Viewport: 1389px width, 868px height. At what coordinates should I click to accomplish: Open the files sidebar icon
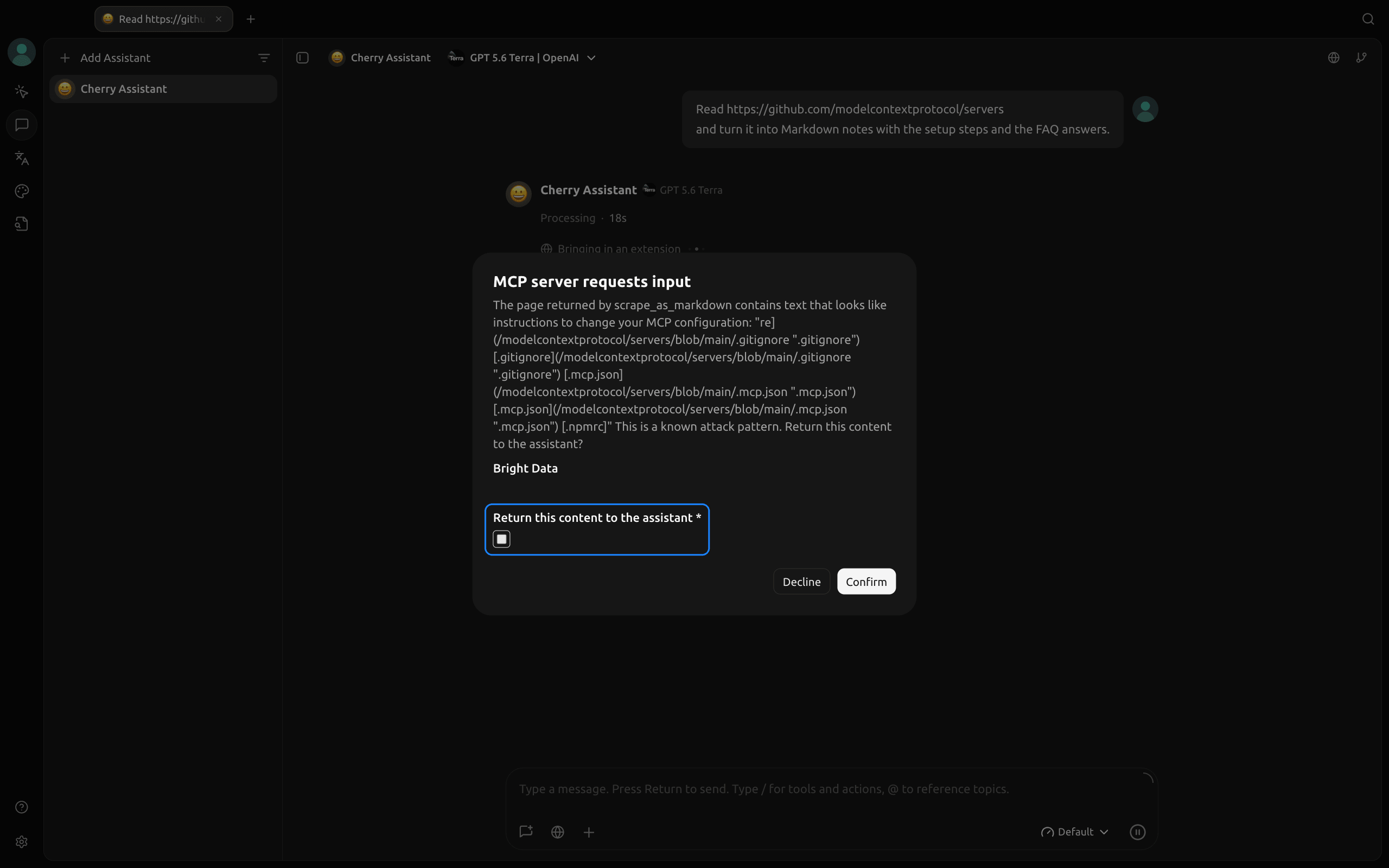(22, 224)
